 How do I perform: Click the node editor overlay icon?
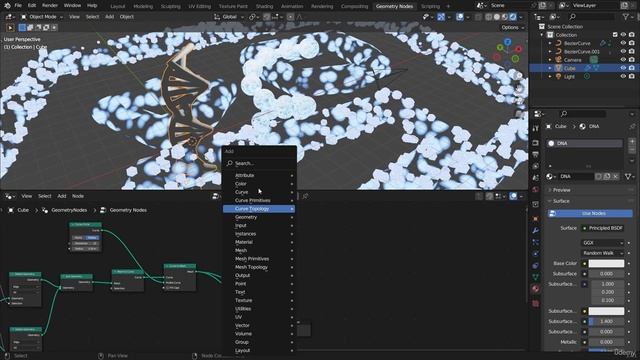[x=513, y=196]
